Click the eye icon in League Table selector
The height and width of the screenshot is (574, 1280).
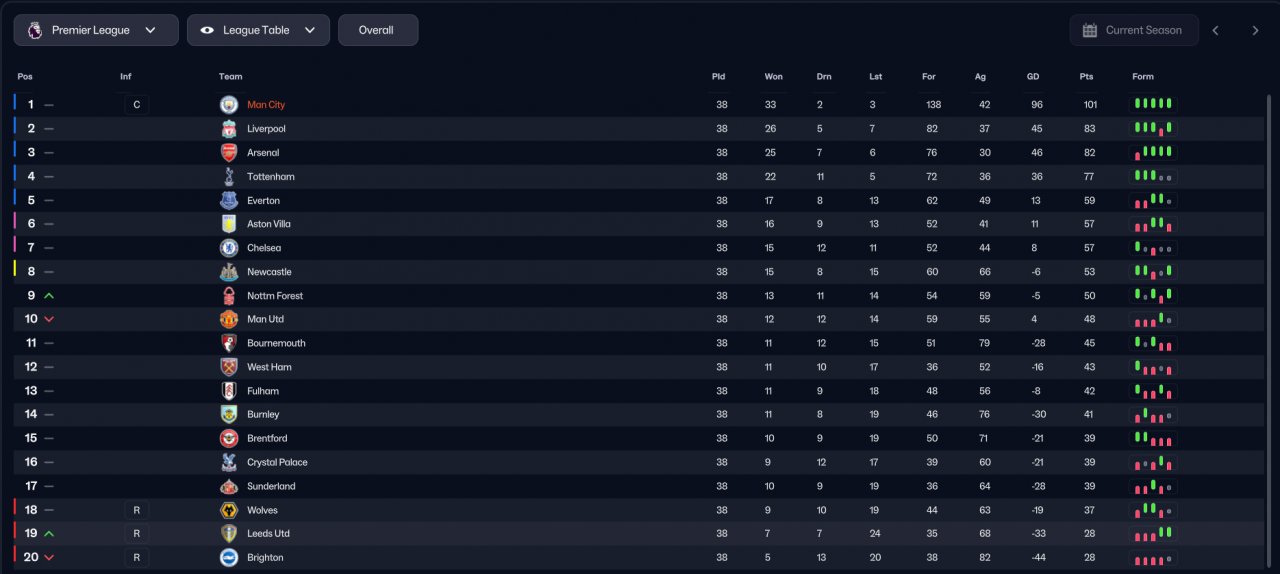pyautogui.click(x=207, y=30)
